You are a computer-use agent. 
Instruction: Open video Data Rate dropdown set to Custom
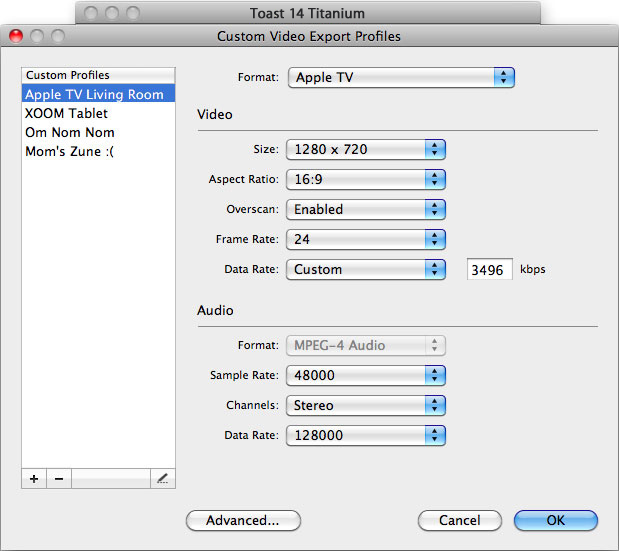tap(365, 269)
